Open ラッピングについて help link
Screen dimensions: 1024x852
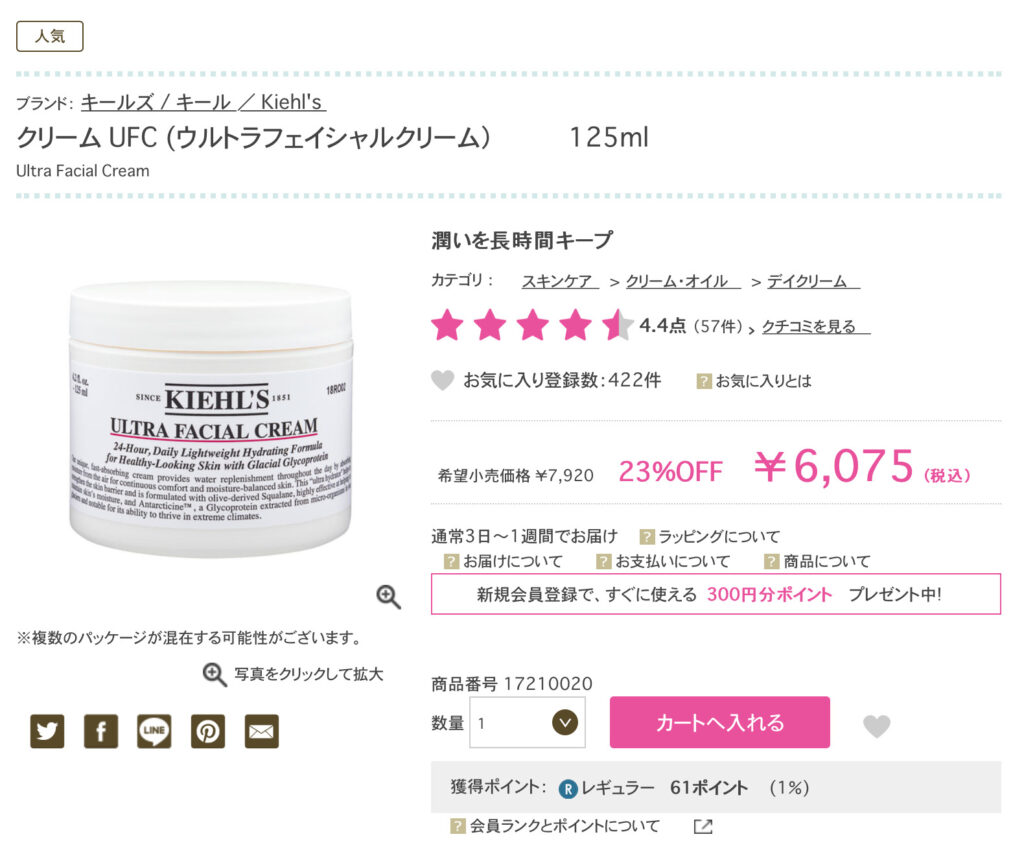718,537
